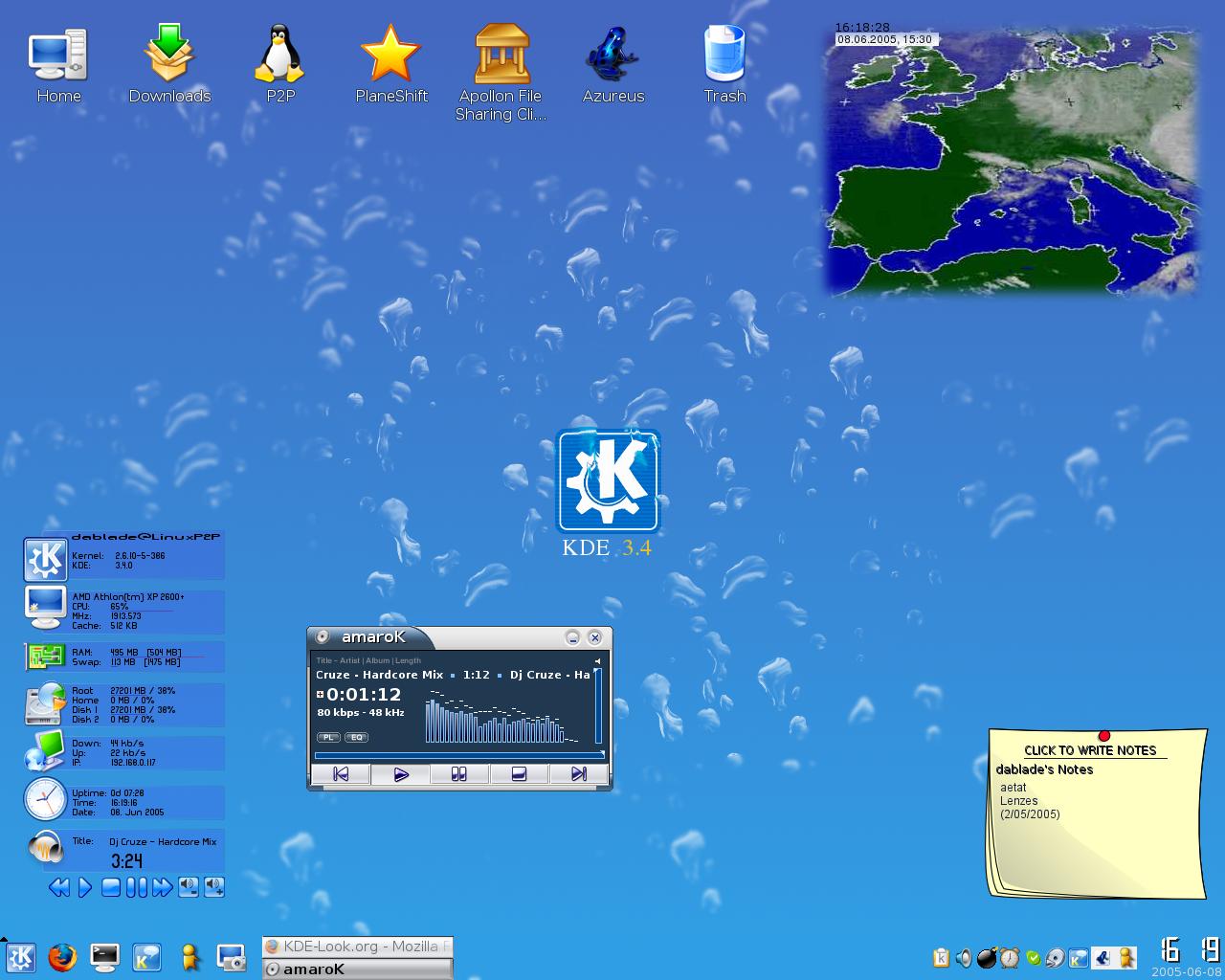Click Play in amaroK window
This screenshot has height=980, width=1225.
tap(400, 774)
